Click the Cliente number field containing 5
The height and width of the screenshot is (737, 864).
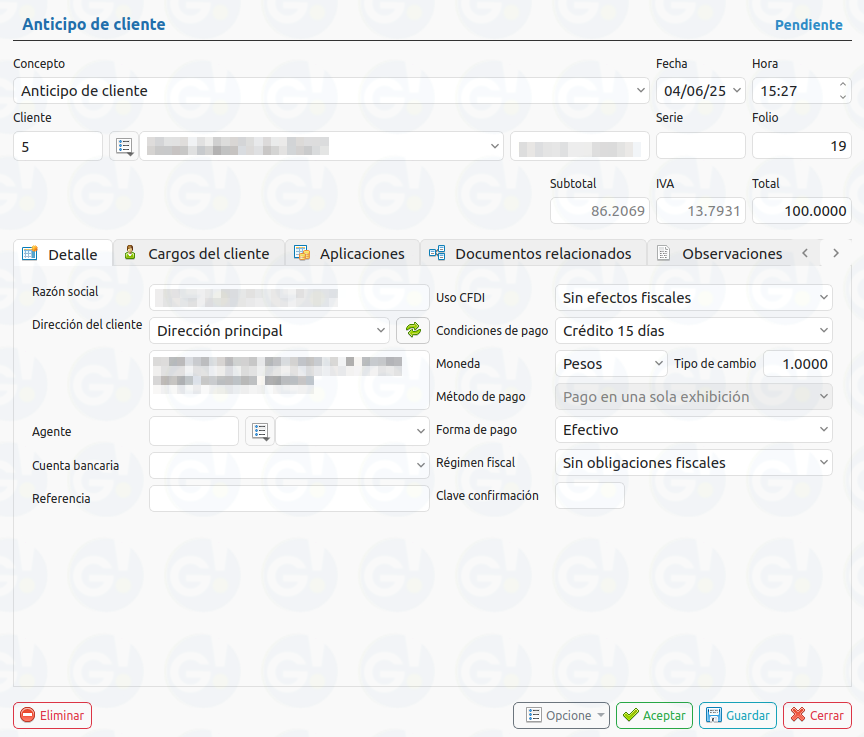click(58, 146)
